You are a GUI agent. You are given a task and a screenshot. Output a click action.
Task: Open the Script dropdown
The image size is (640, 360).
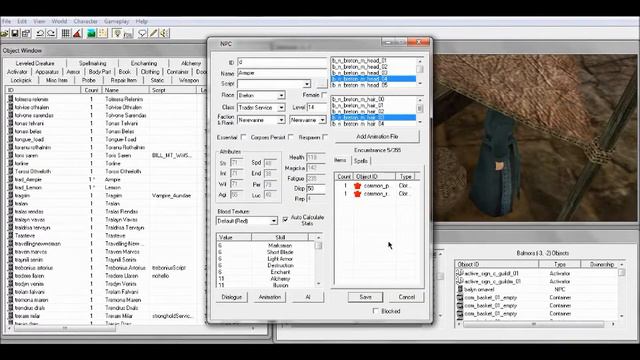tap(307, 84)
